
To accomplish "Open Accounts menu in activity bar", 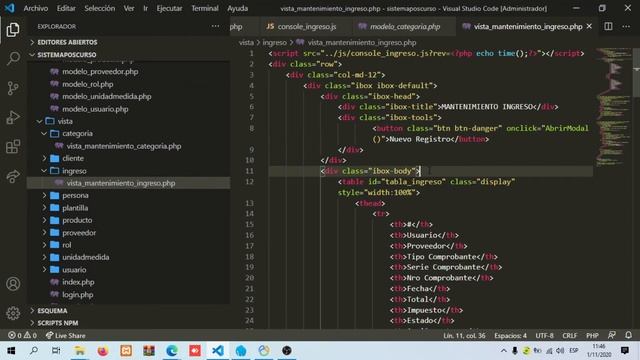I will [13, 284].
